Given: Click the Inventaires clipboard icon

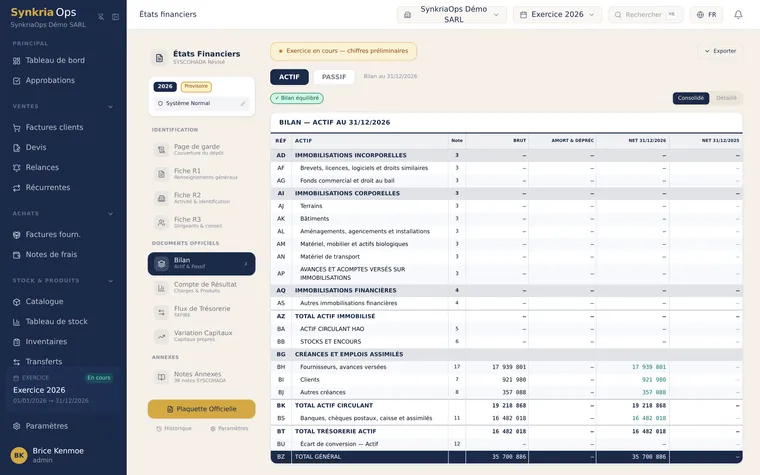Looking at the screenshot, I should [x=16, y=342].
